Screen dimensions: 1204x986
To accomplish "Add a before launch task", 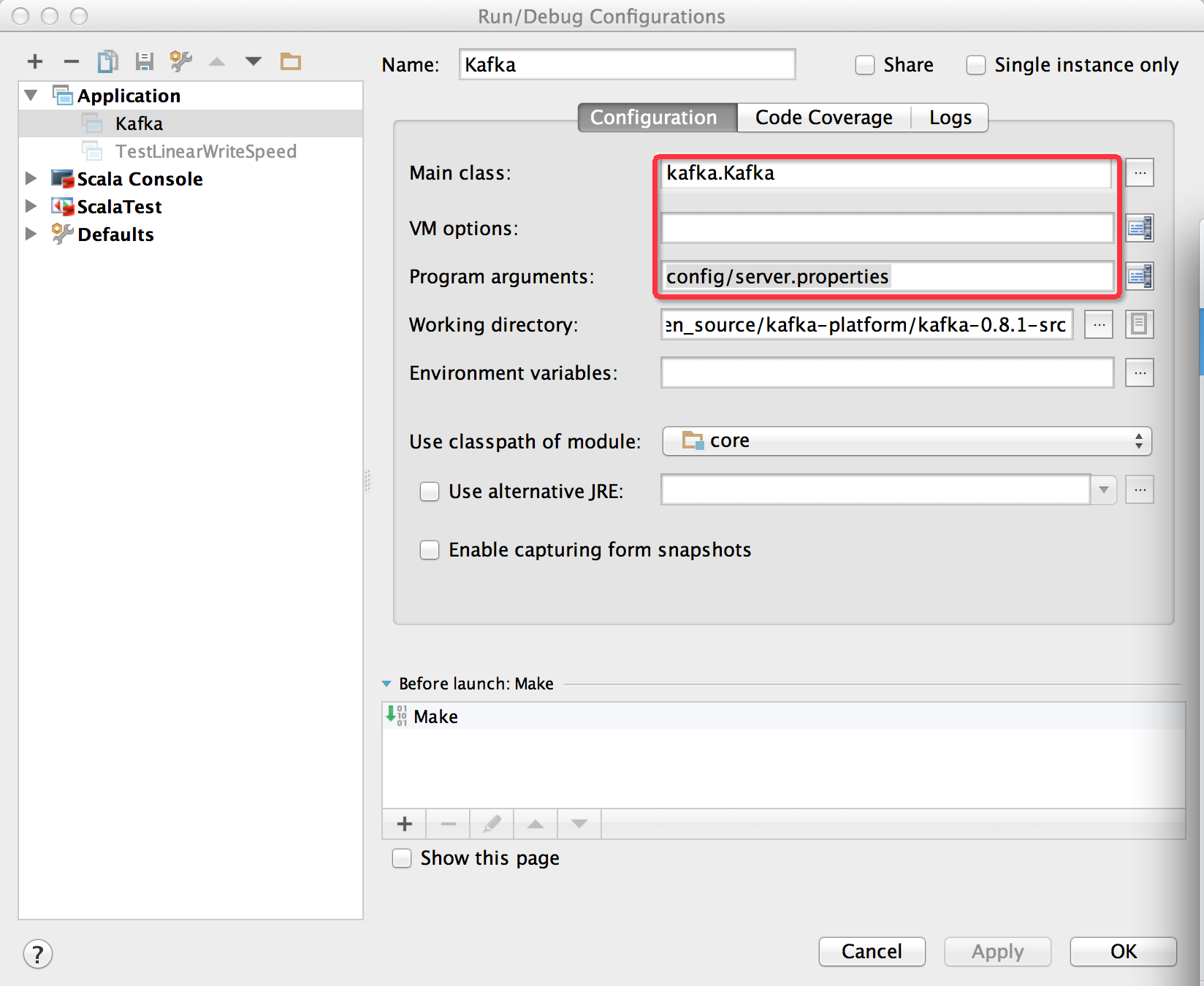I will [x=404, y=824].
